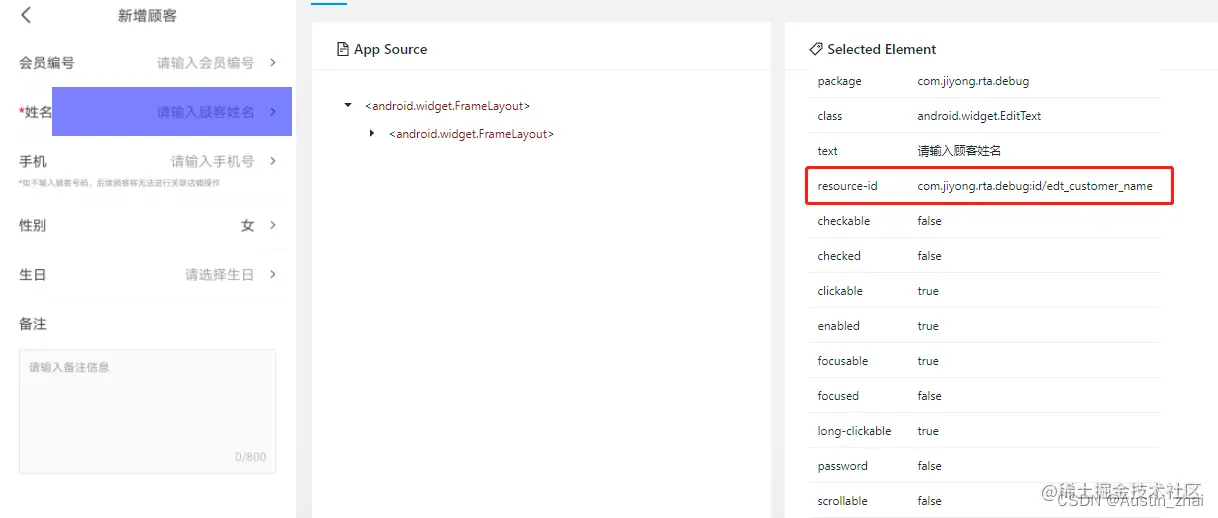
Task: Click the chevron on the 性别 row
Action: tap(273, 226)
